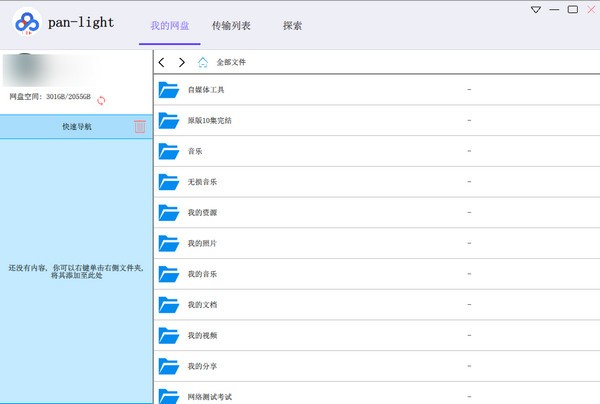Select the 音乐 folder
The image size is (600, 404).
pos(195,151)
